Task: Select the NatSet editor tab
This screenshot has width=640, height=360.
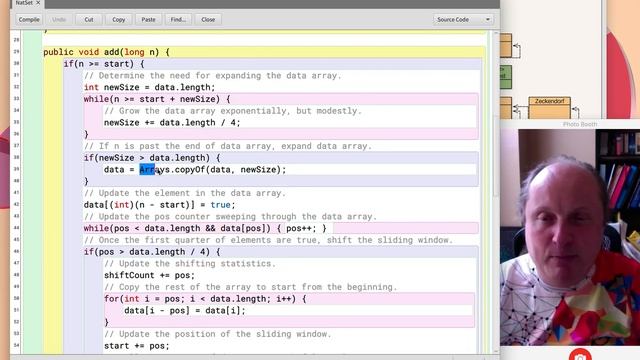Action: [24, 3]
